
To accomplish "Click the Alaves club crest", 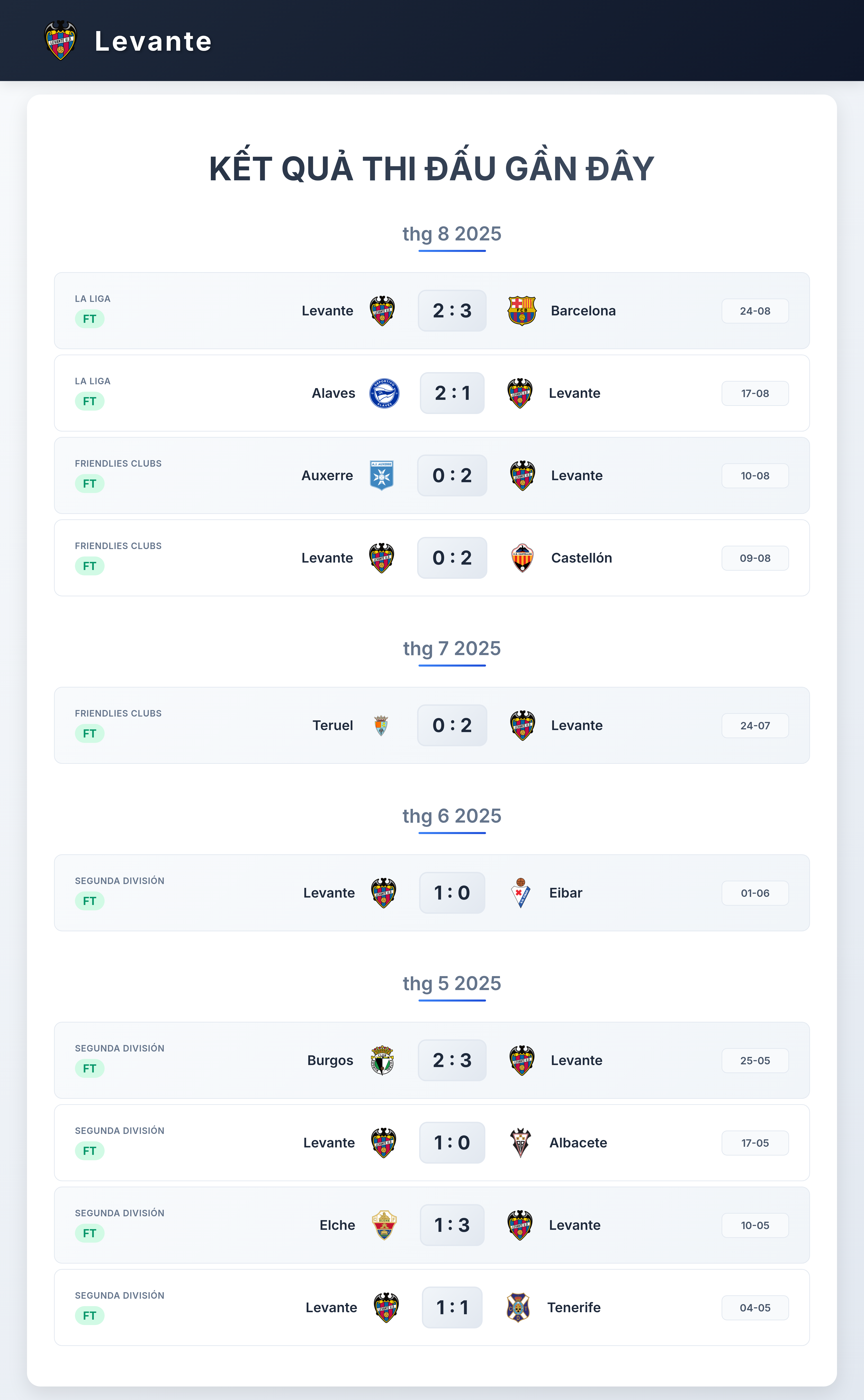I will 384,393.
